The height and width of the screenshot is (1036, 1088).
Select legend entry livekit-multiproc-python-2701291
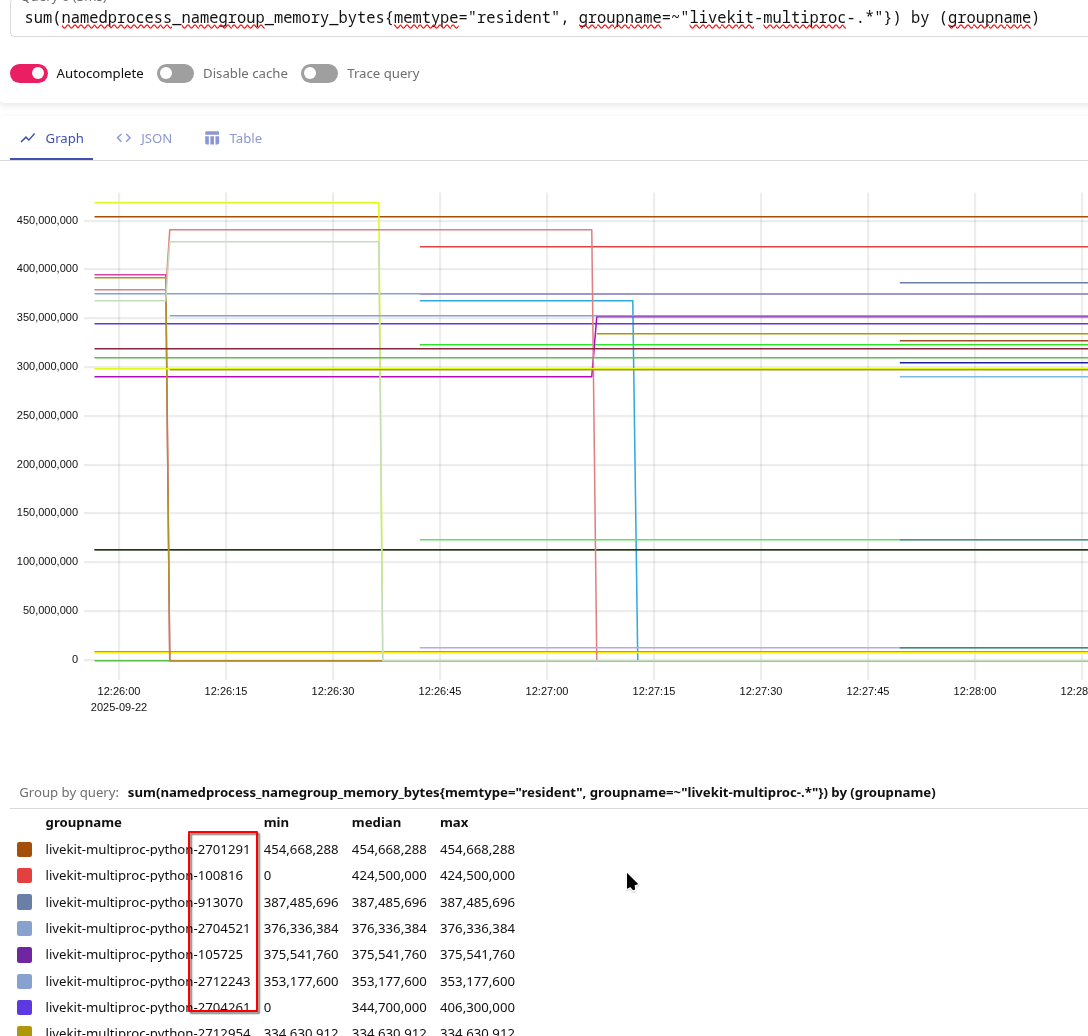(x=147, y=849)
